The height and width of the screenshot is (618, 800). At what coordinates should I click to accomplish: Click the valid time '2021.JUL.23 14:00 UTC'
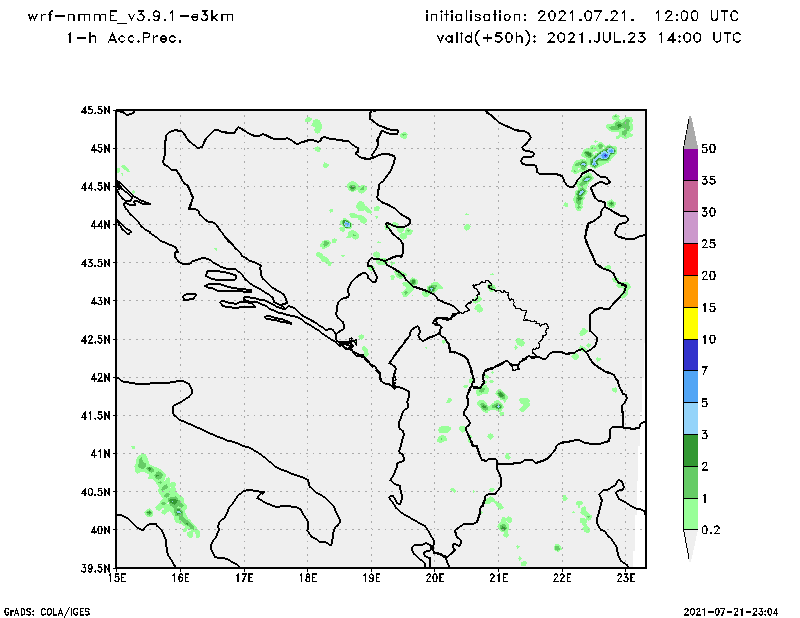click(644, 38)
